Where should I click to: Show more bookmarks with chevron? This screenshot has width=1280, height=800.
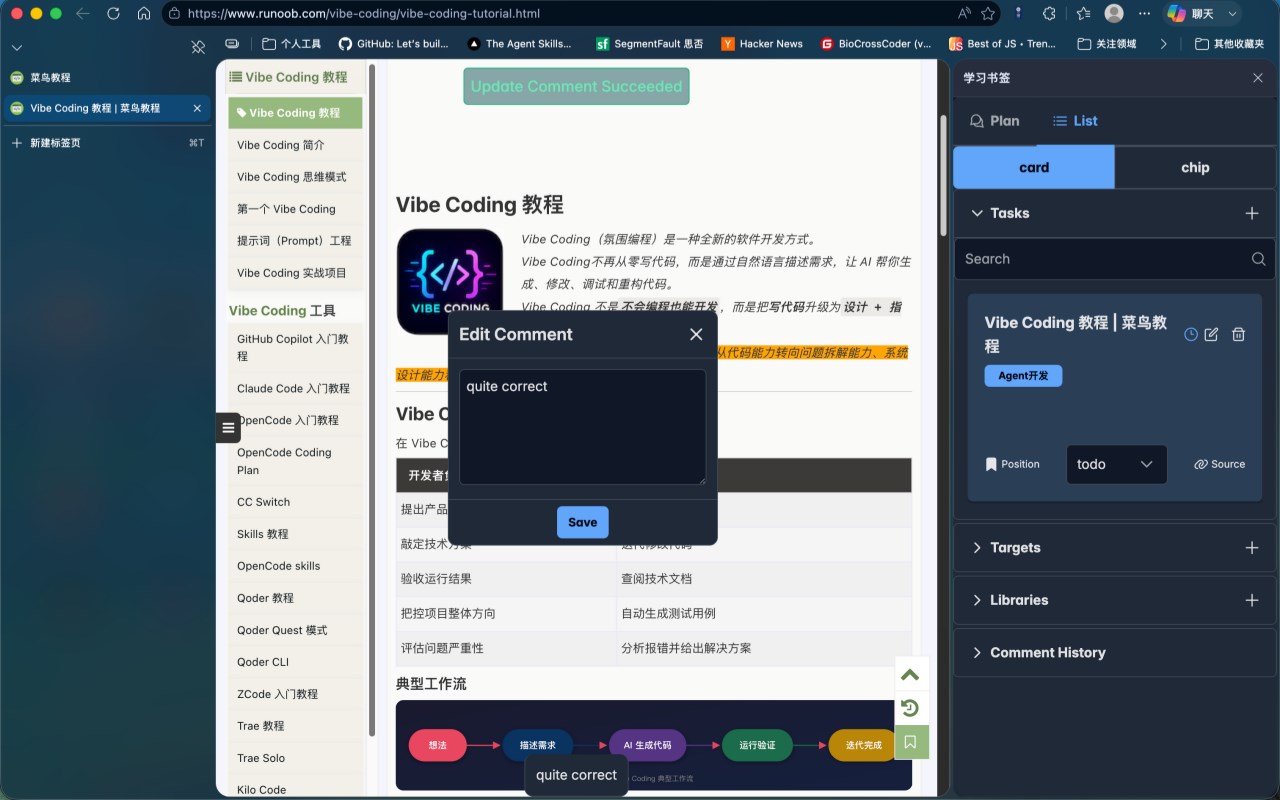click(x=1163, y=44)
